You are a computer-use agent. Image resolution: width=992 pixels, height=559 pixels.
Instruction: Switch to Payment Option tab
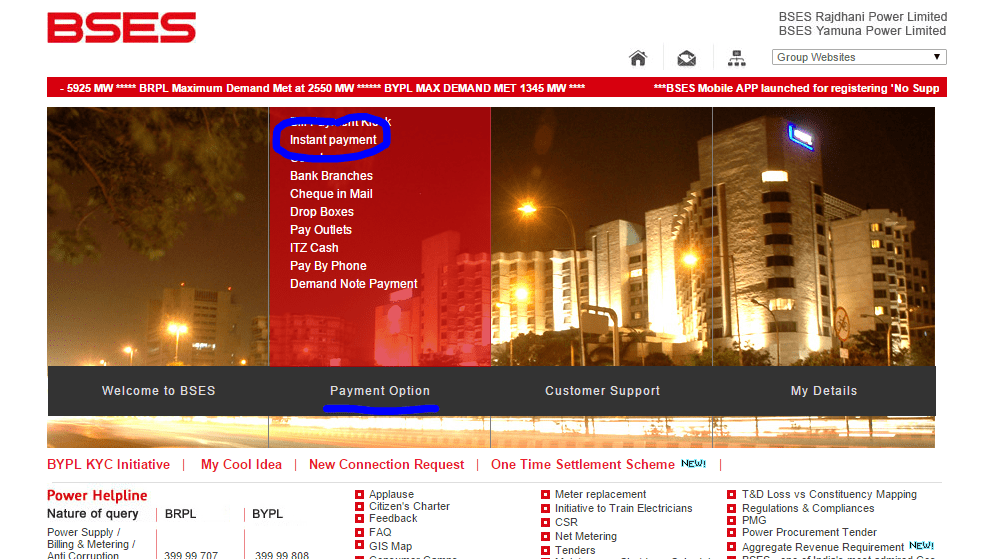(x=380, y=391)
